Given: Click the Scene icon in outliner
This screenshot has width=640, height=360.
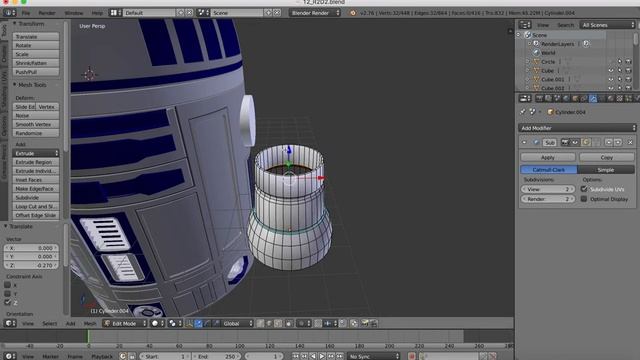Looking at the screenshot, I should [527, 35].
